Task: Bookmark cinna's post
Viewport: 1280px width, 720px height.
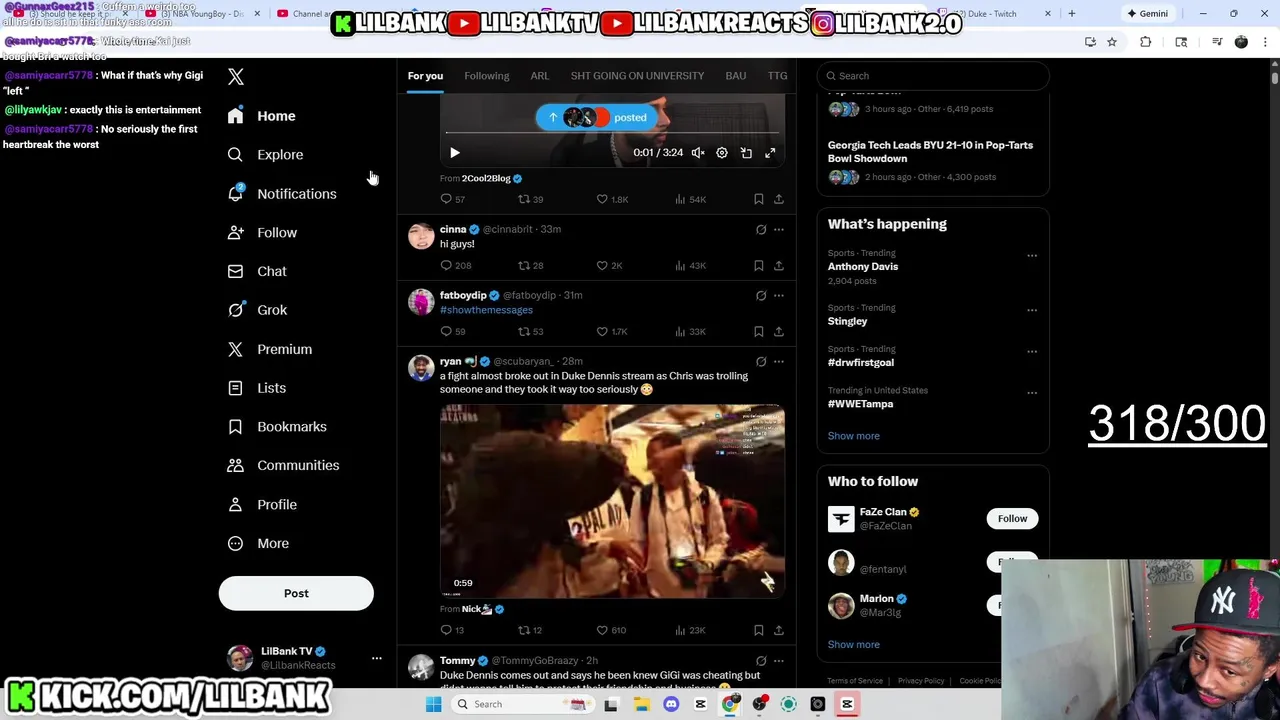Action: [x=759, y=265]
